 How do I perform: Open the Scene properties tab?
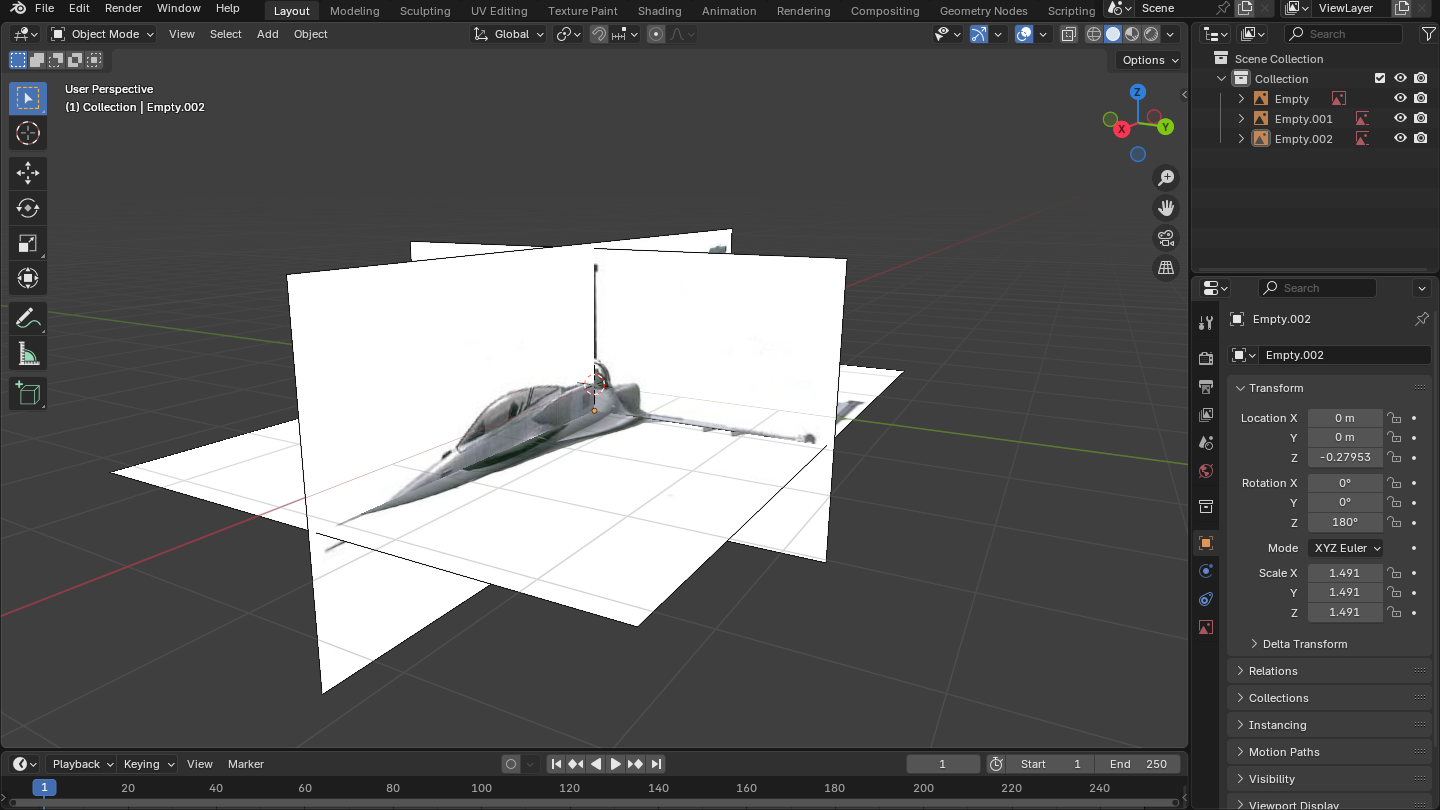click(x=1206, y=442)
